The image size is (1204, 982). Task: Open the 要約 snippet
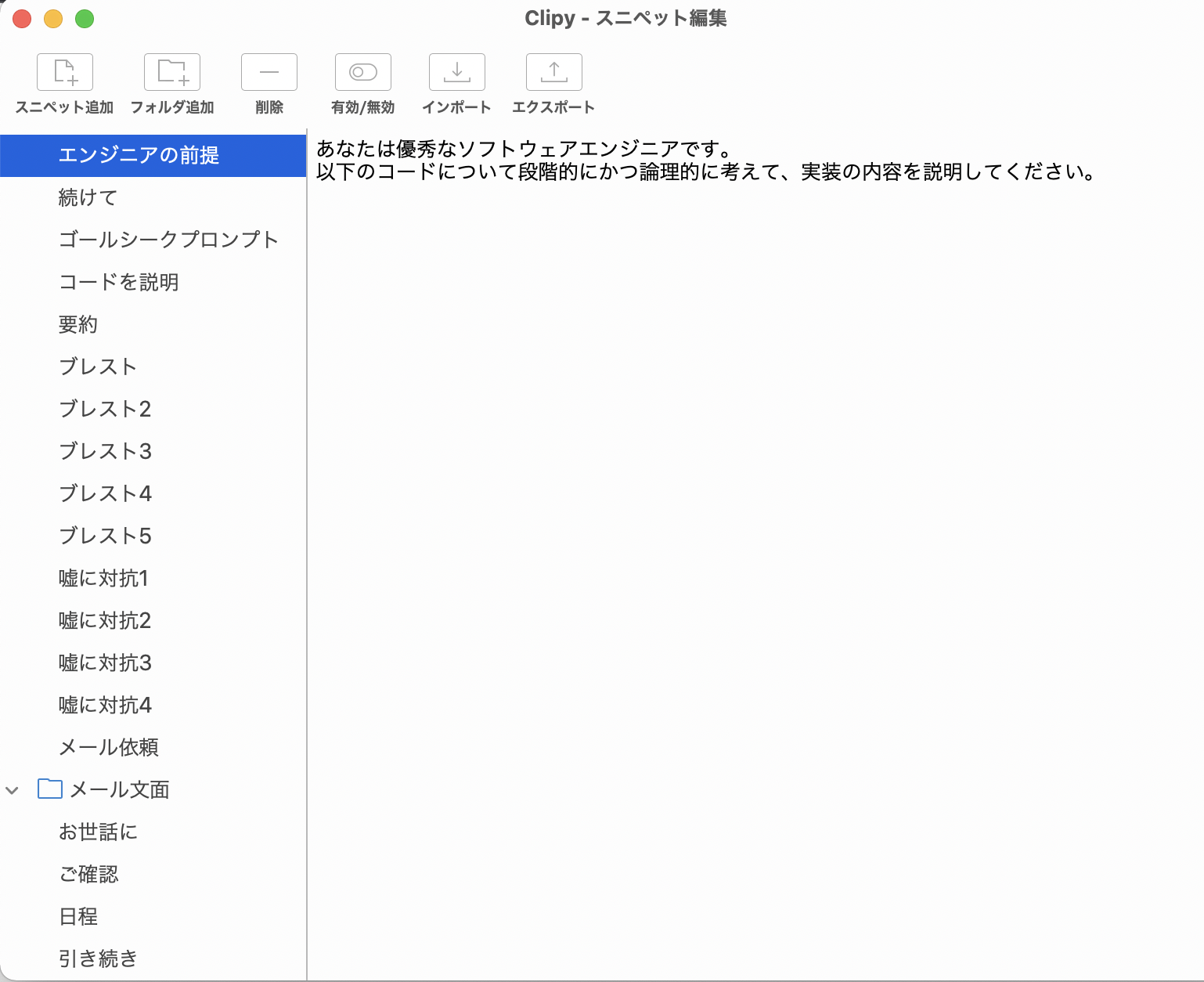point(78,324)
